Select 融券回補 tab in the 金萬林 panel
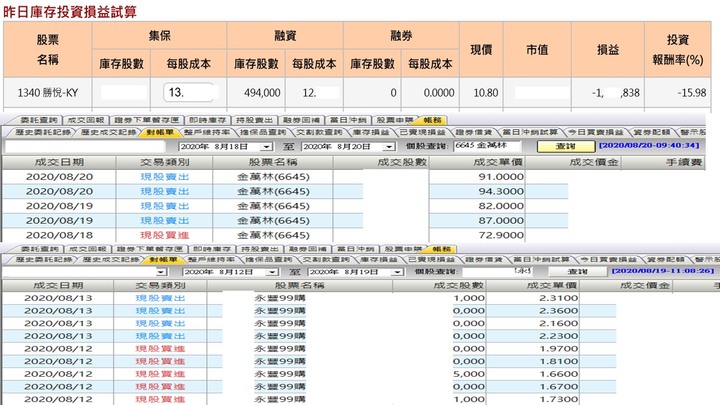Screen dimensions: 720x405 tap(301, 120)
